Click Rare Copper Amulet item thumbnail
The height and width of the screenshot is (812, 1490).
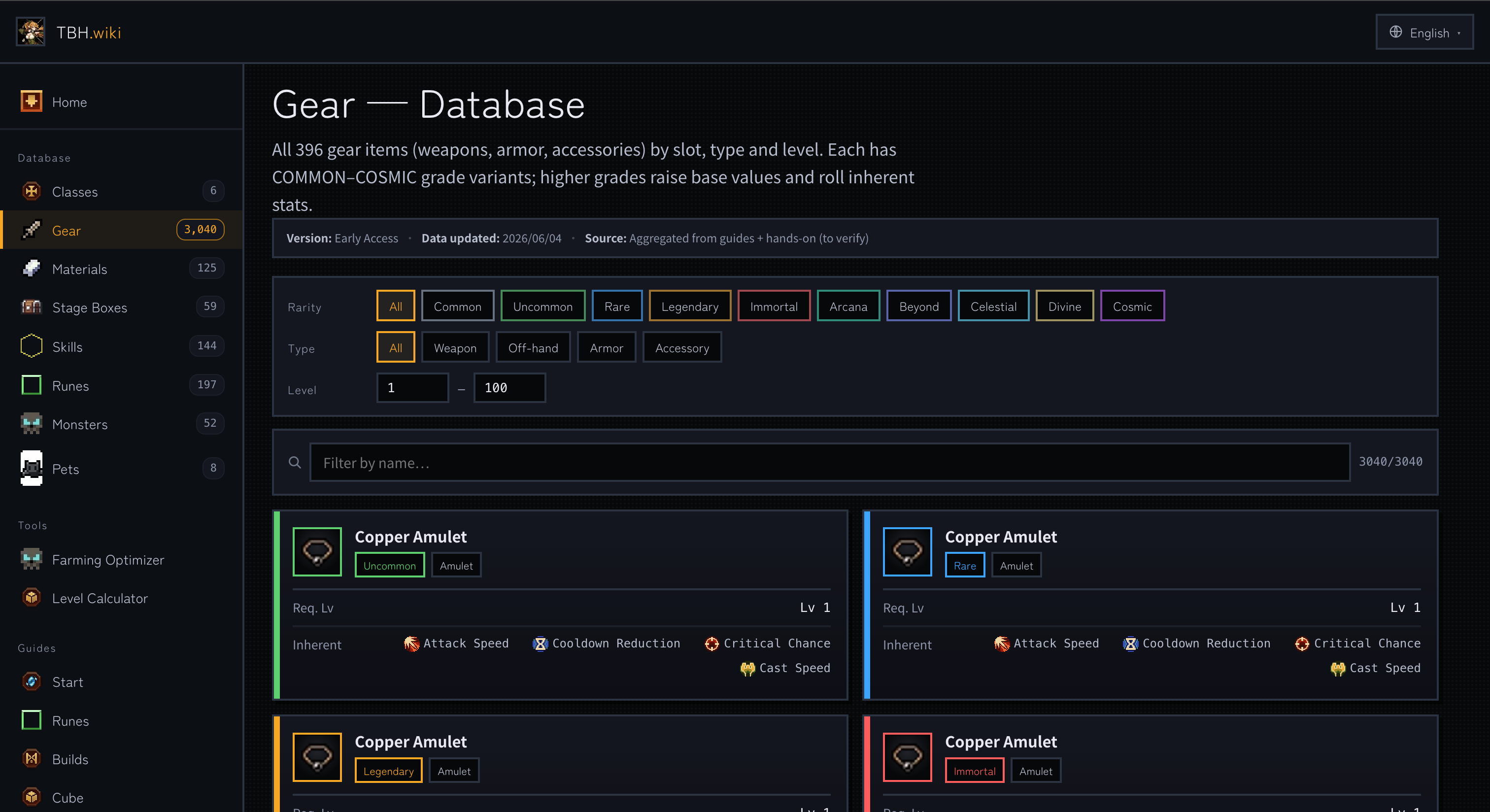tap(907, 551)
